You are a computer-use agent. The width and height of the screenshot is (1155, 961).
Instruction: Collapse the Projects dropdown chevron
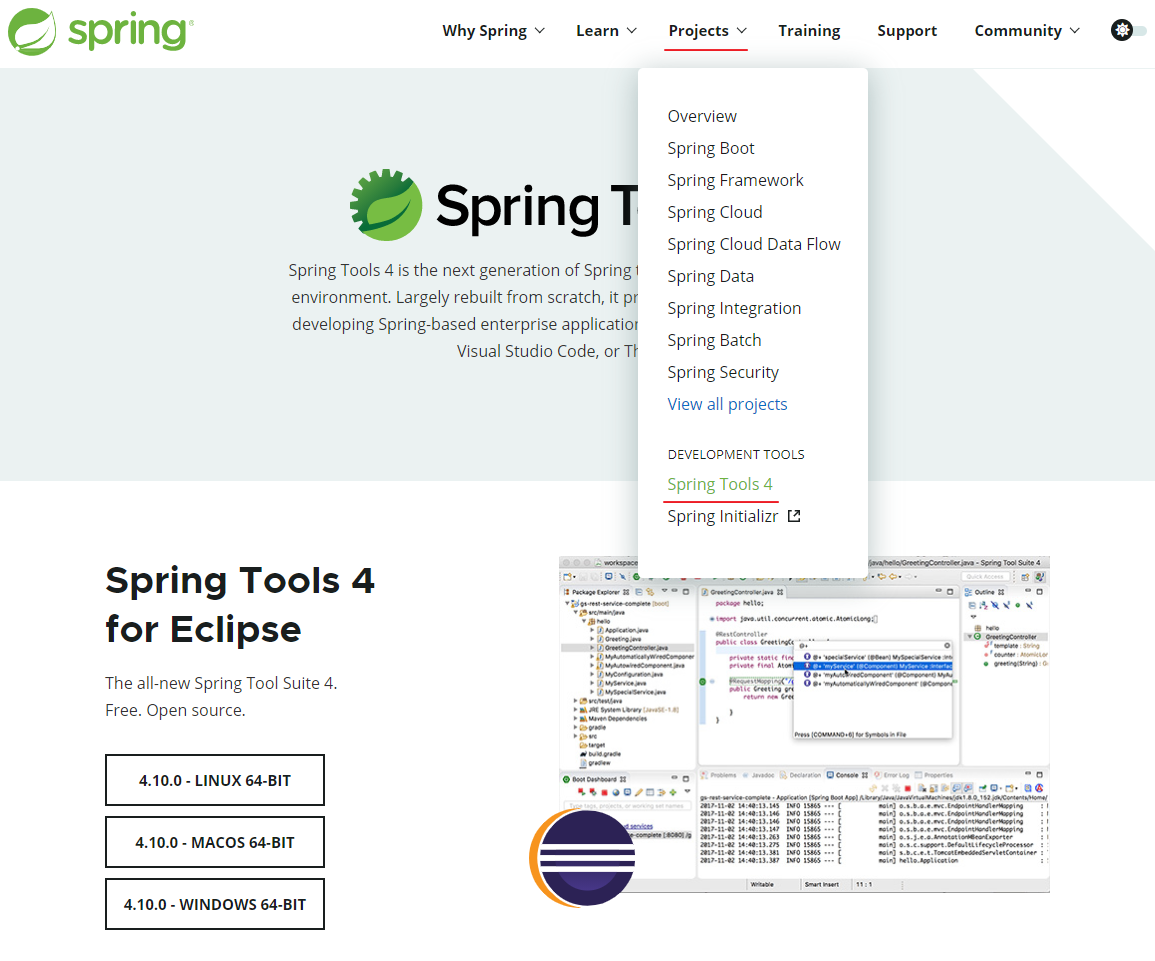(x=742, y=31)
